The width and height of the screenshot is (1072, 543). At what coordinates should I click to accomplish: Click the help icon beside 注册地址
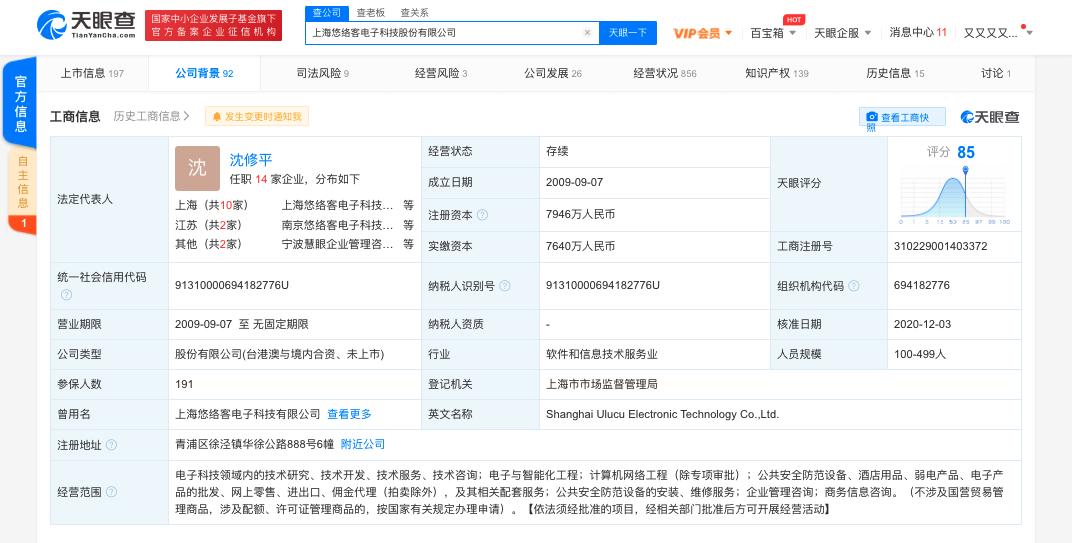[111, 444]
